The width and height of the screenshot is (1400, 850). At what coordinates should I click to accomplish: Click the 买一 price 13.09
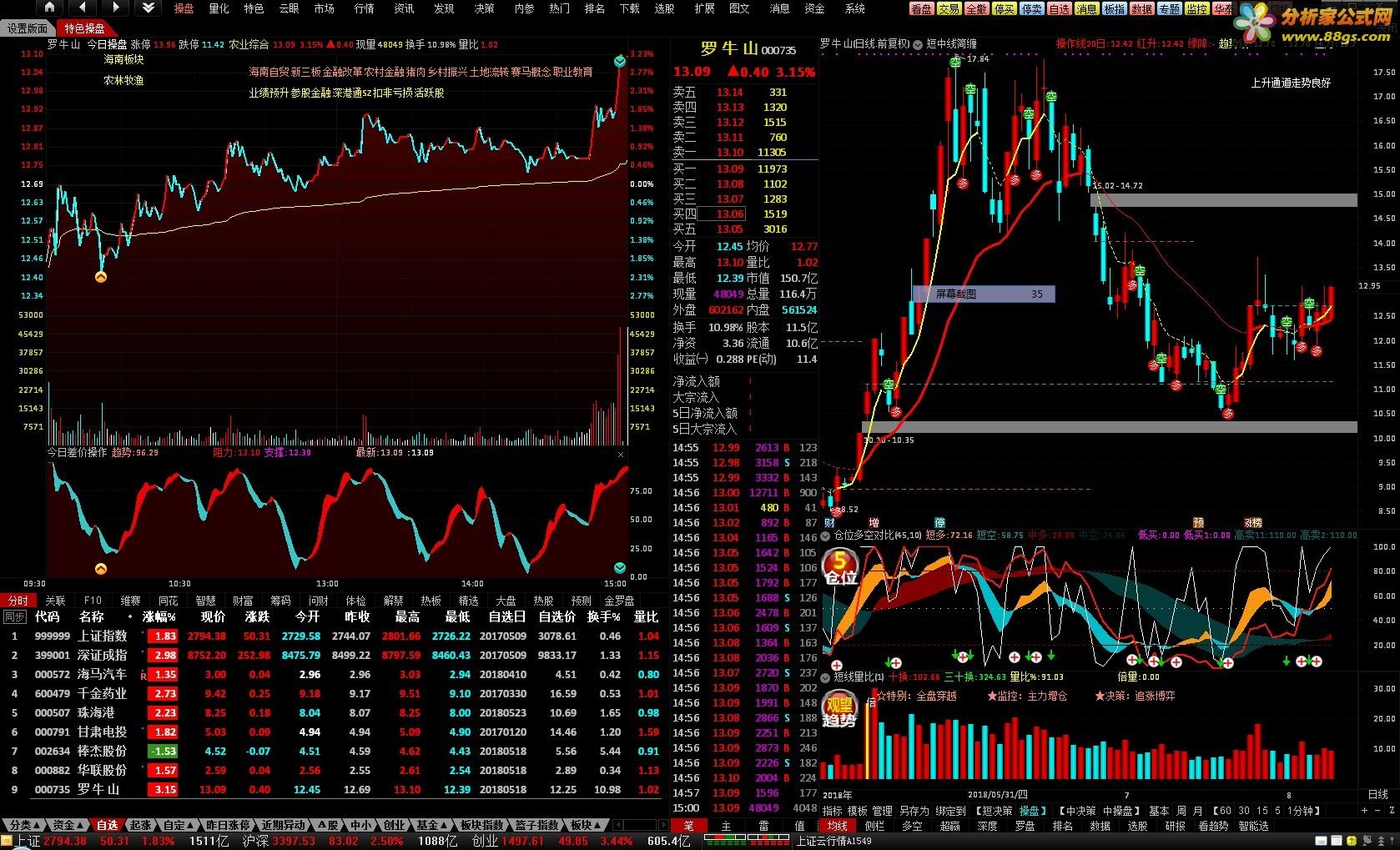[x=730, y=168]
